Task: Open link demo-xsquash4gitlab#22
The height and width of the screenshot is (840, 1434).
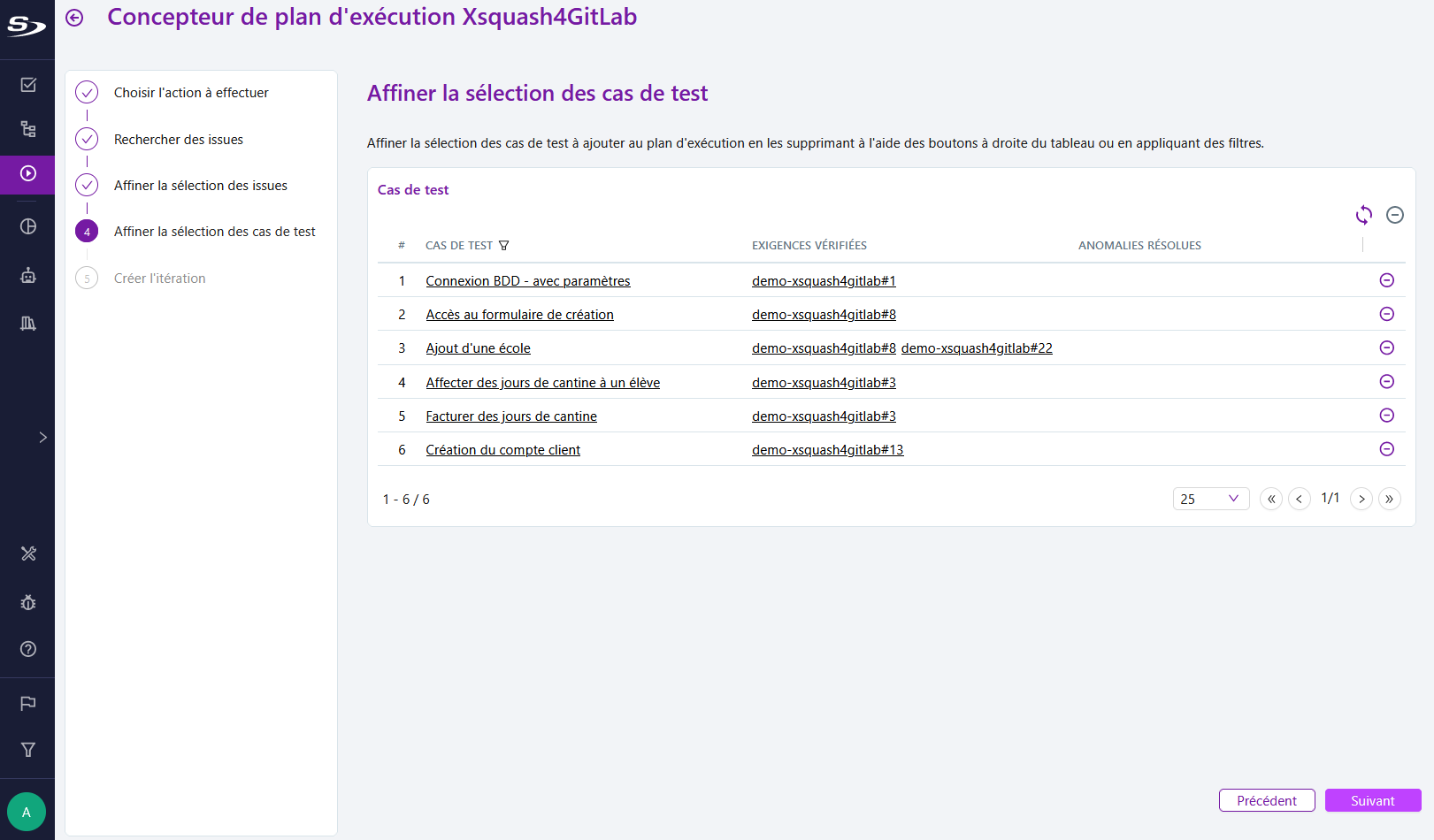Action: tap(977, 347)
